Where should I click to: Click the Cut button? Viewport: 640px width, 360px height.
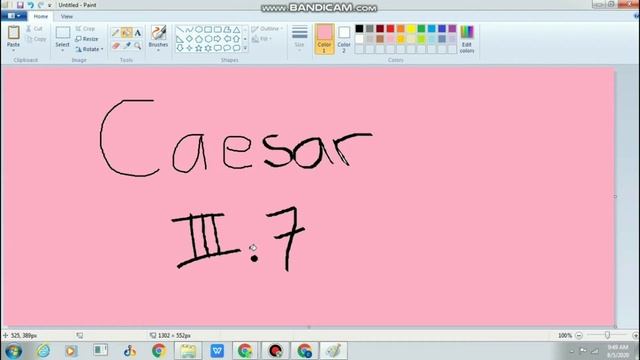[34, 29]
